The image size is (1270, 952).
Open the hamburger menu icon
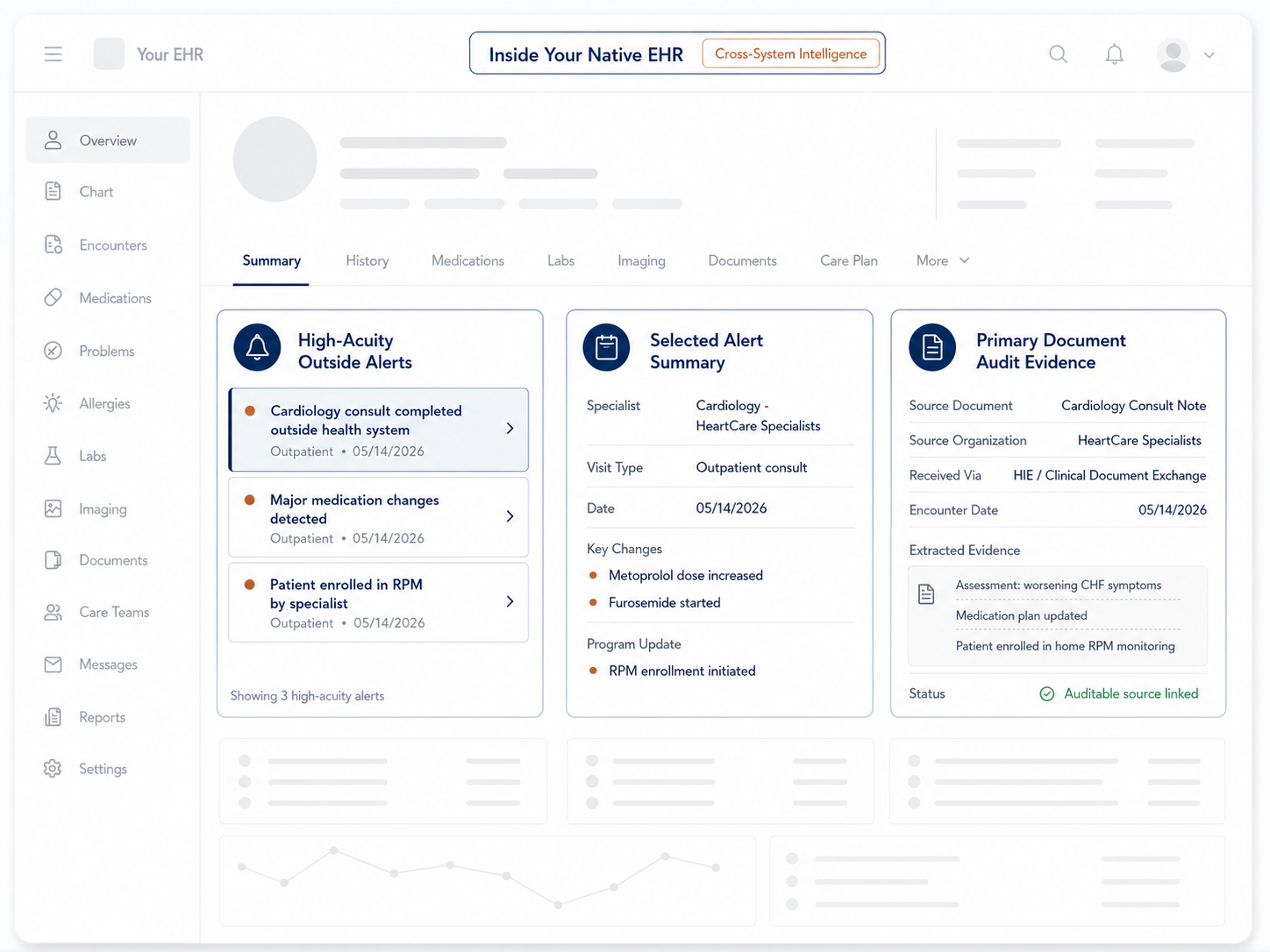54,54
